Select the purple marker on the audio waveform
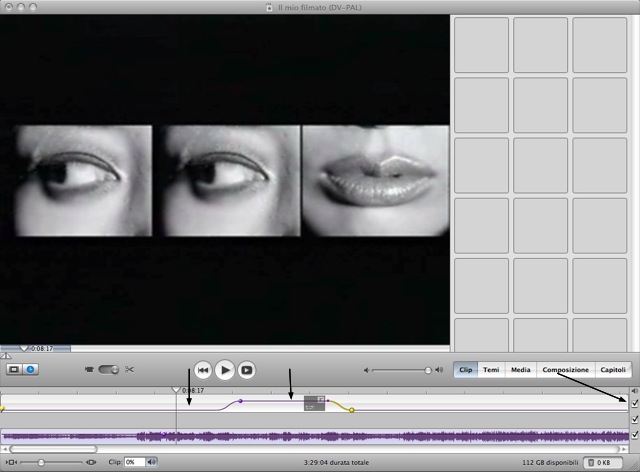The image size is (640, 472). pos(164,434)
